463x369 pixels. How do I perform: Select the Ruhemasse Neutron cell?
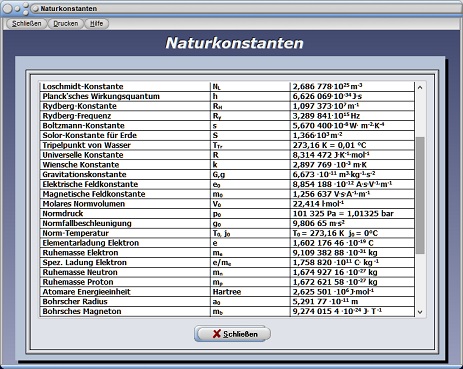point(125,272)
